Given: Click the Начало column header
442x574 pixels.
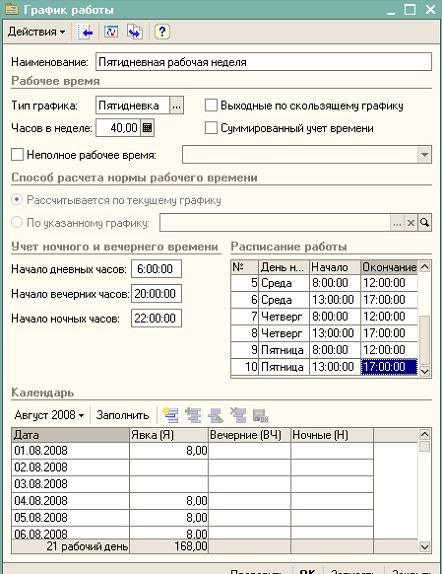Looking at the screenshot, I should coord(335,267).
